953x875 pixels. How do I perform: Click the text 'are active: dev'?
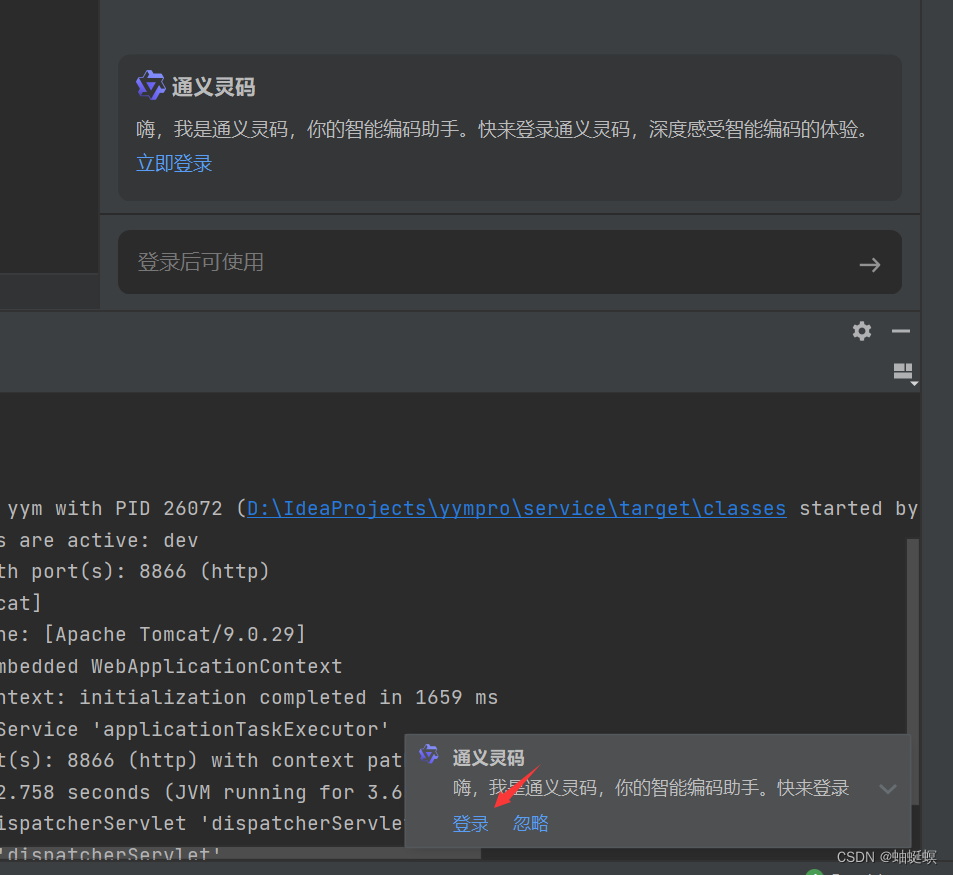(x=108, y=540)
